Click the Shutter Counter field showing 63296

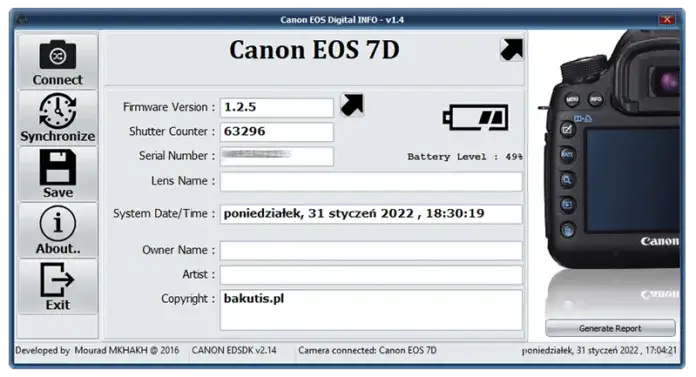(277, 132)
